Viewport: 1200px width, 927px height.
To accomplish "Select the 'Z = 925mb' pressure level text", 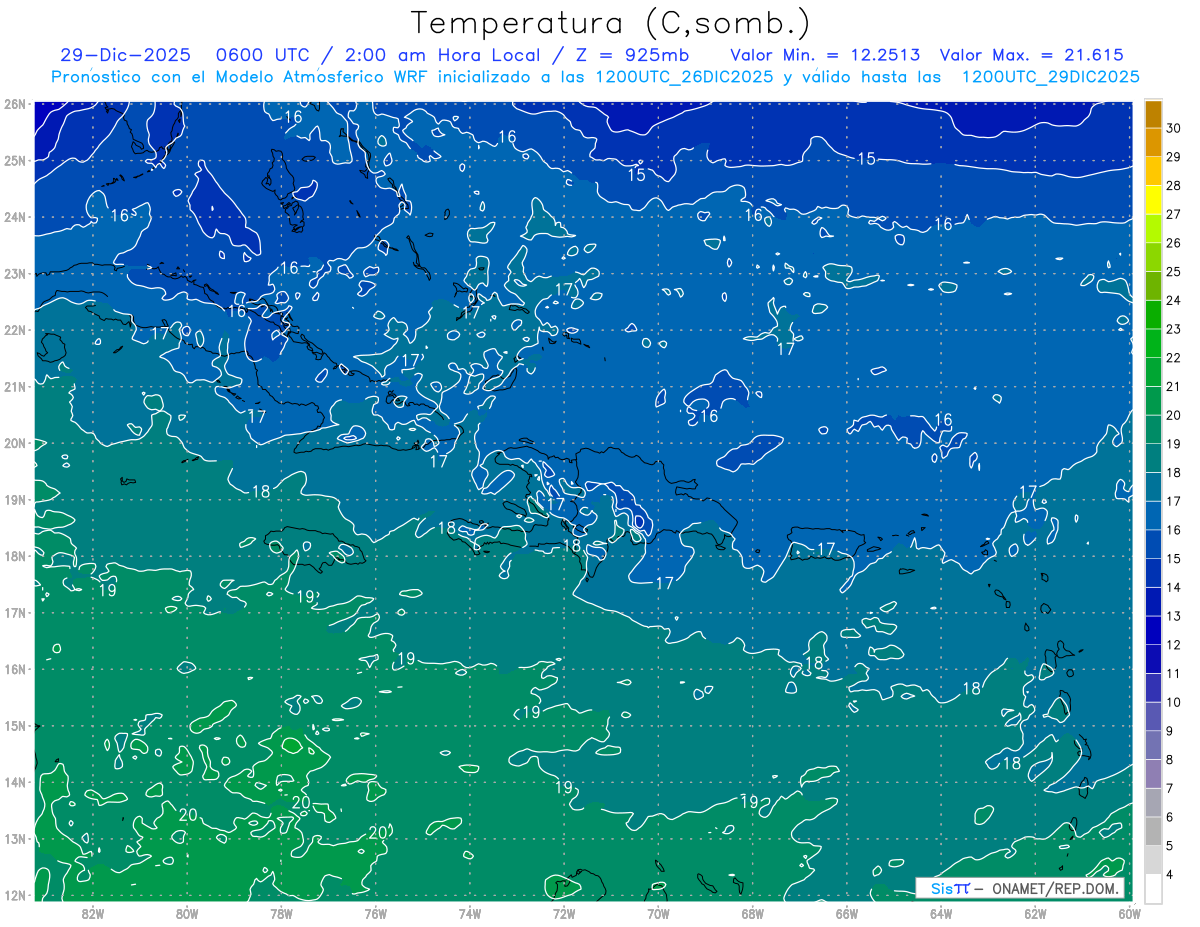I will click(x=633, y=55).
